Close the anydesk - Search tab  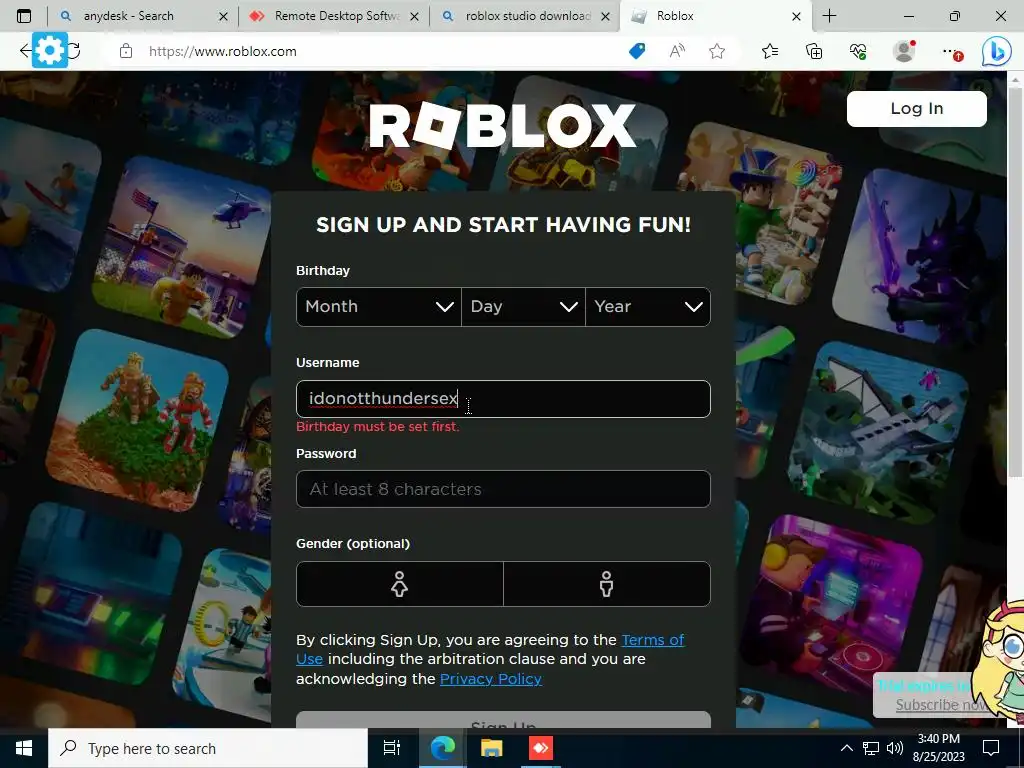click(x=223, y=16)
